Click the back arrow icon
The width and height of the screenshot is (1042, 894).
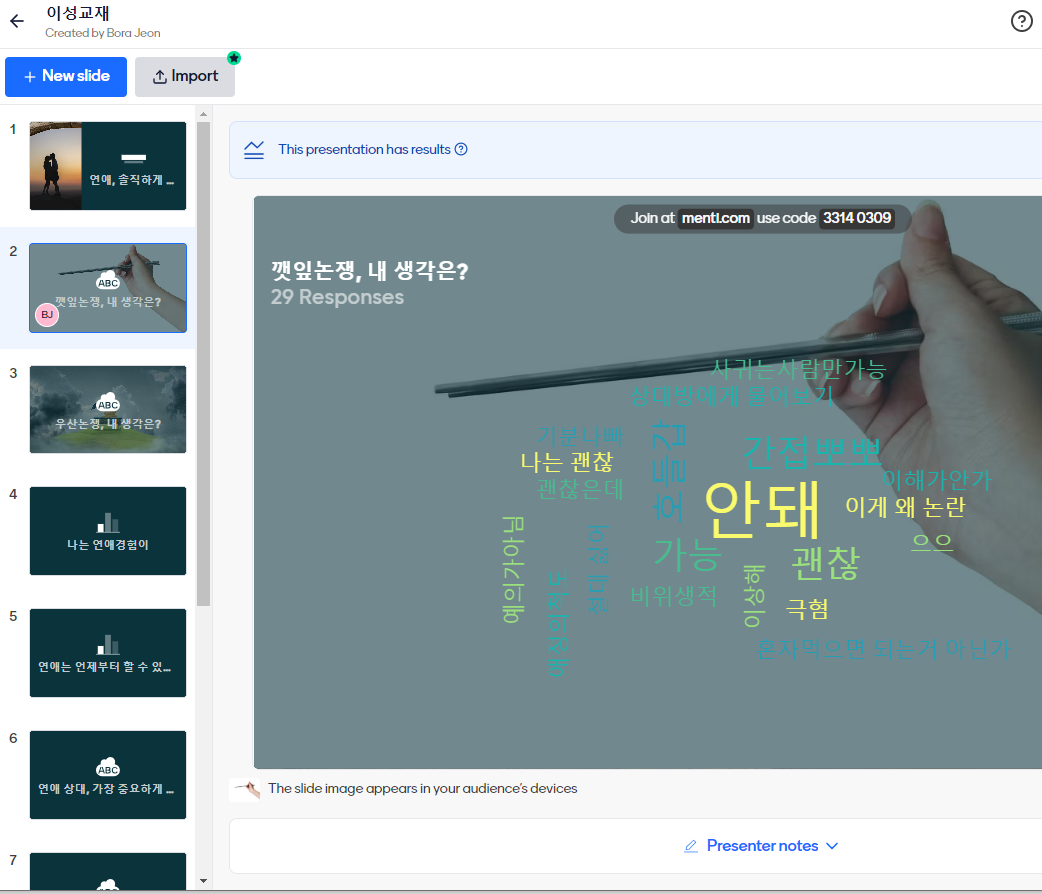click(17, 21)
